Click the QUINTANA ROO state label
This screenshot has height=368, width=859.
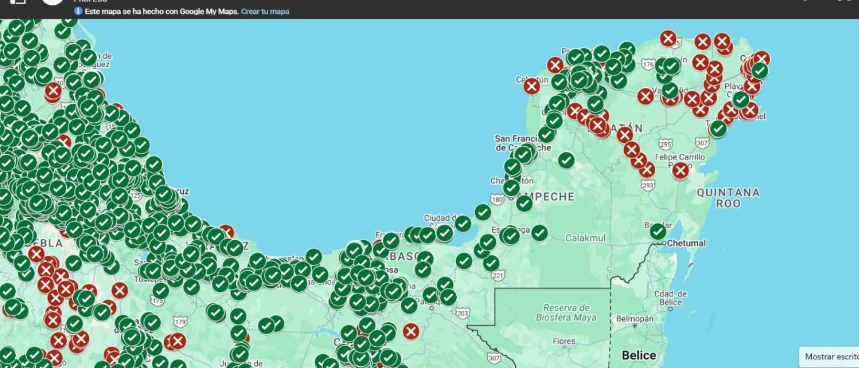728,198
